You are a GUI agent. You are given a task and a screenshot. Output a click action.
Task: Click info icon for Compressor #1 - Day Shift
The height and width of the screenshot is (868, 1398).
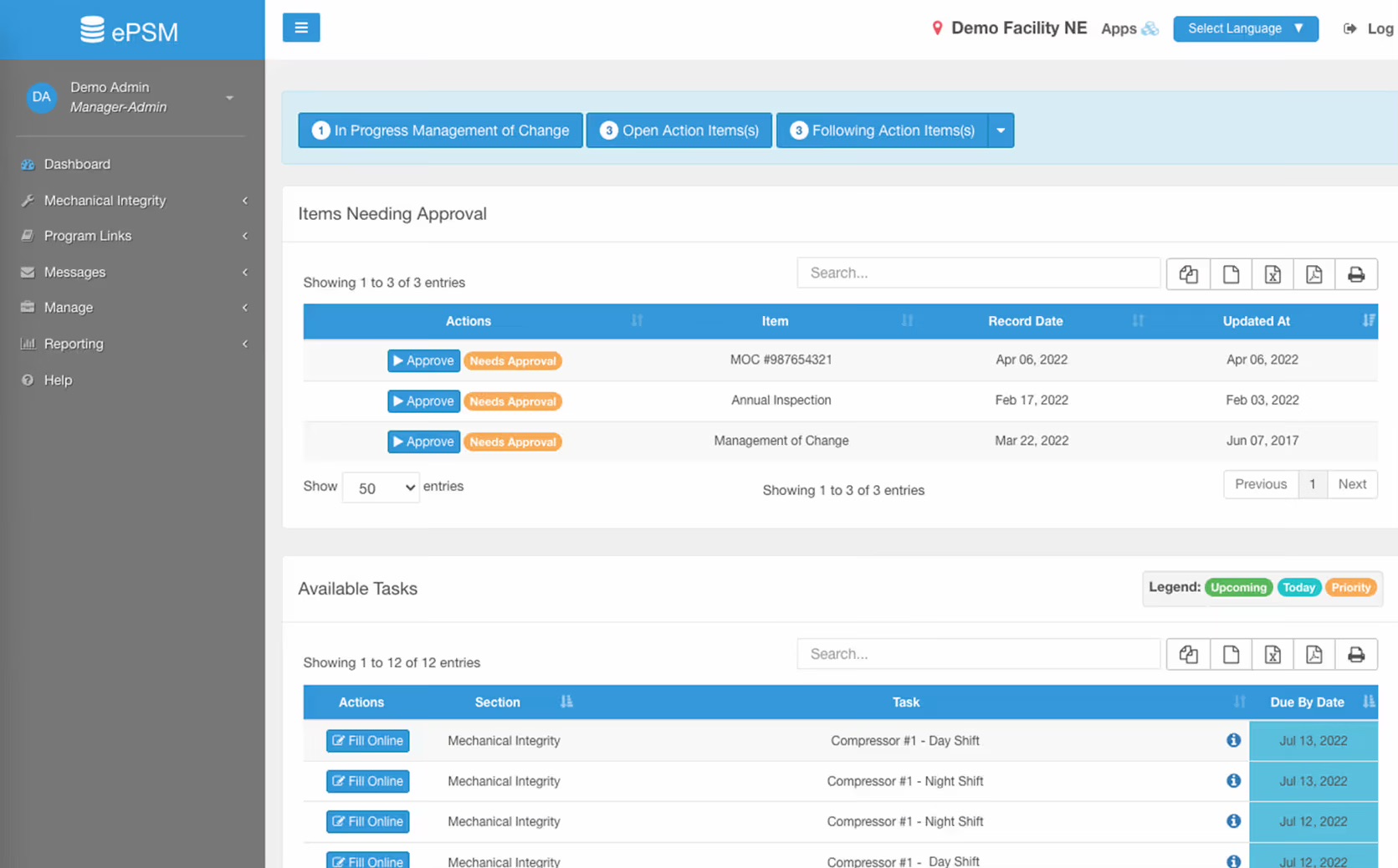point(1233,740)
